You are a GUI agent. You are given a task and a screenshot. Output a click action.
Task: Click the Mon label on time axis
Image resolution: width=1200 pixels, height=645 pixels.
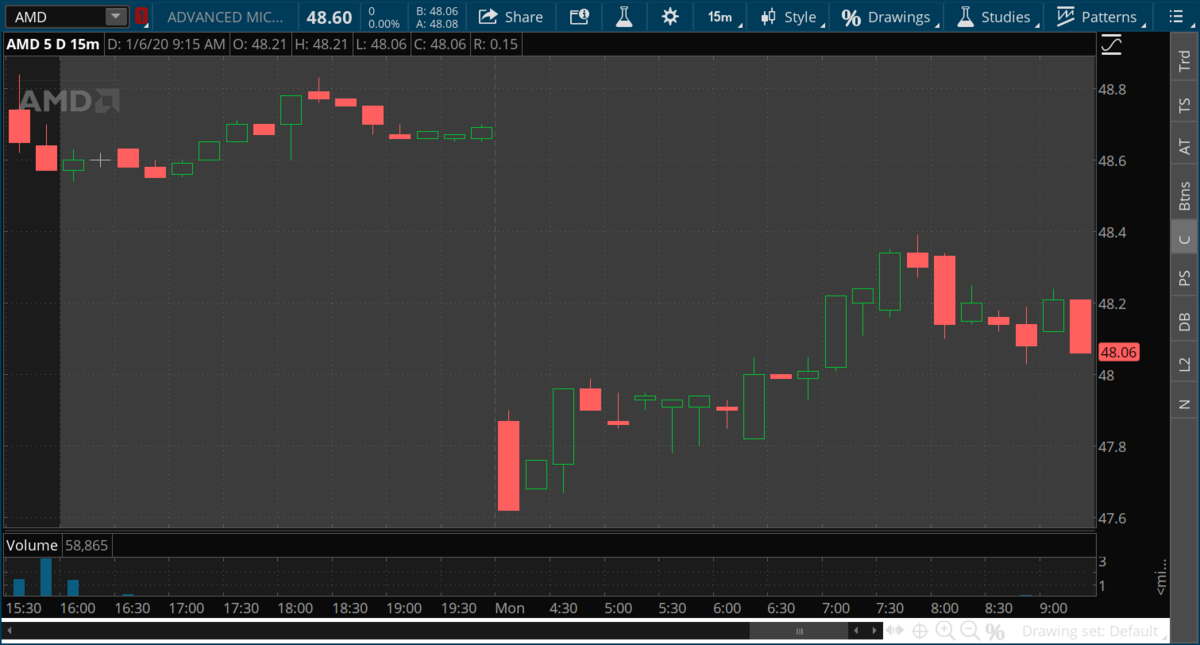coord(510,608)
